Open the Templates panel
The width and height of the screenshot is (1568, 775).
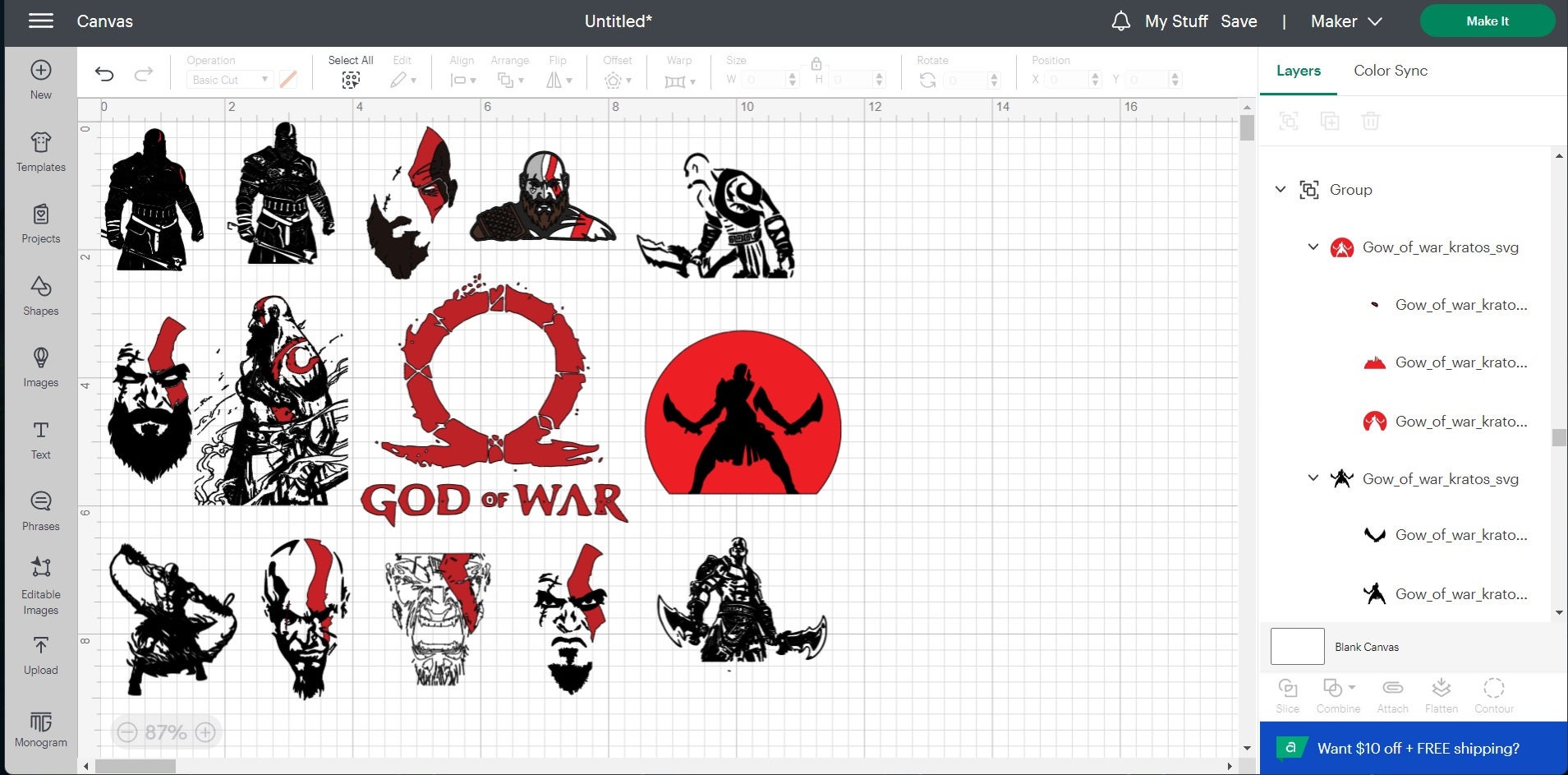point(41,152)
